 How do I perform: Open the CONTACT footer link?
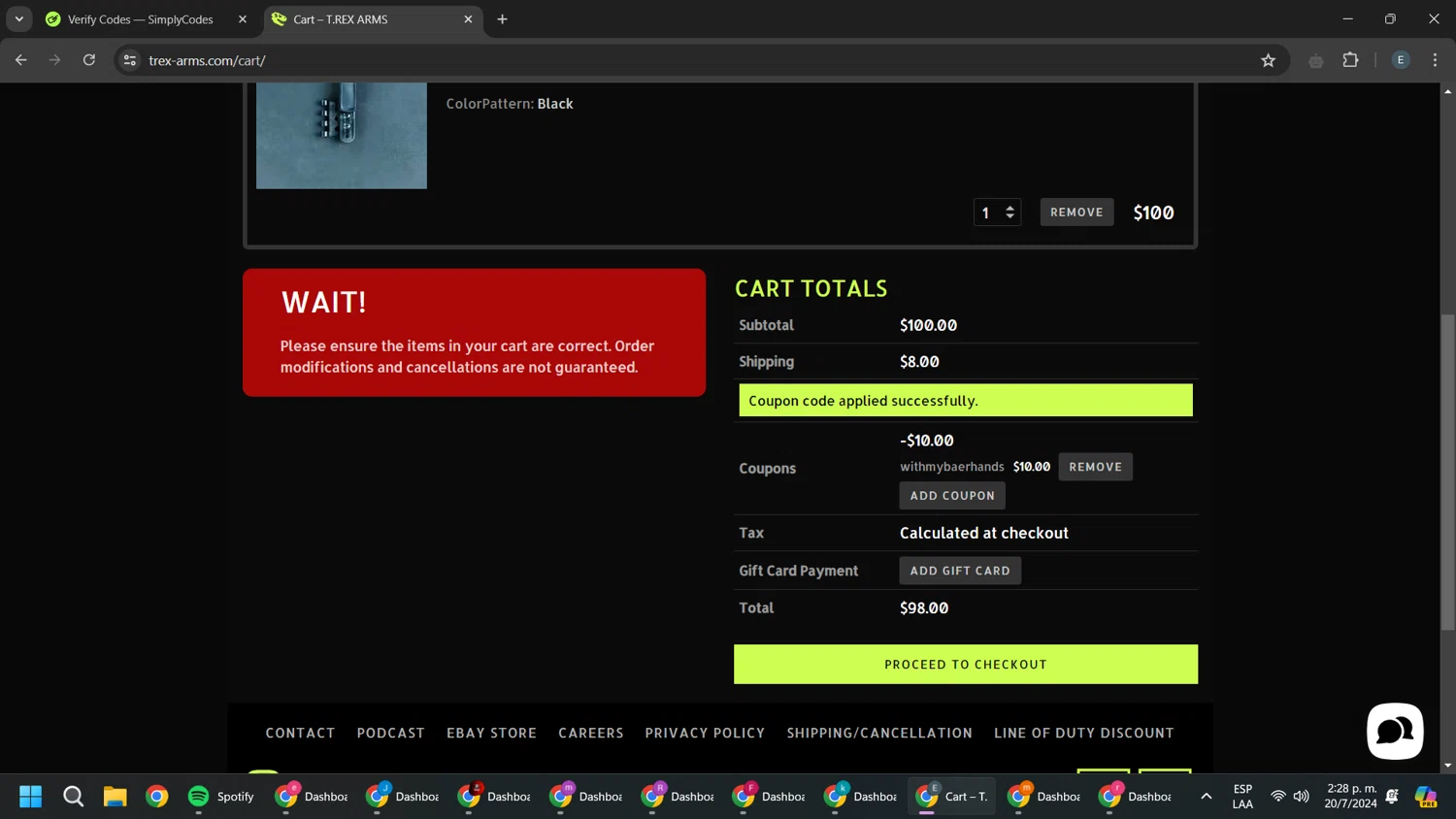pos(300,733)
